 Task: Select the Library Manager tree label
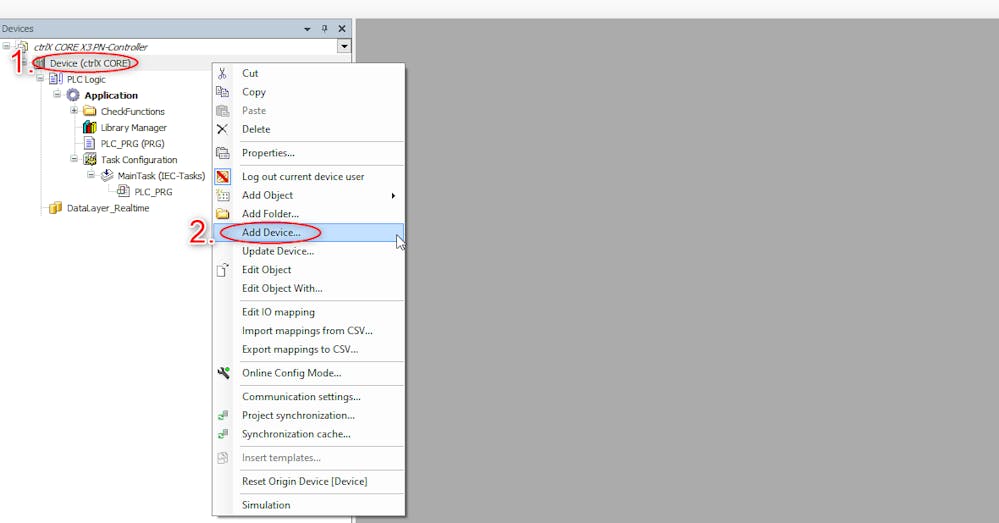(x=133, y=127)
